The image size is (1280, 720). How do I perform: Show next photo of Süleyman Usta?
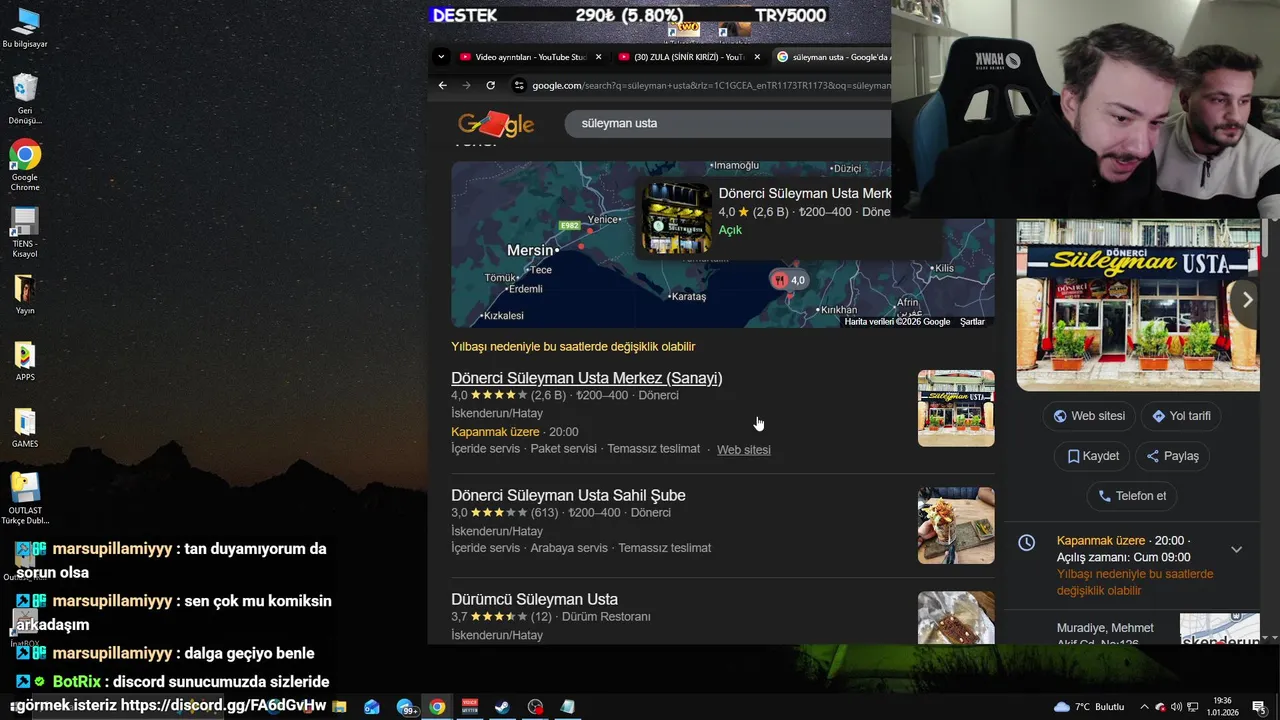1246,299
